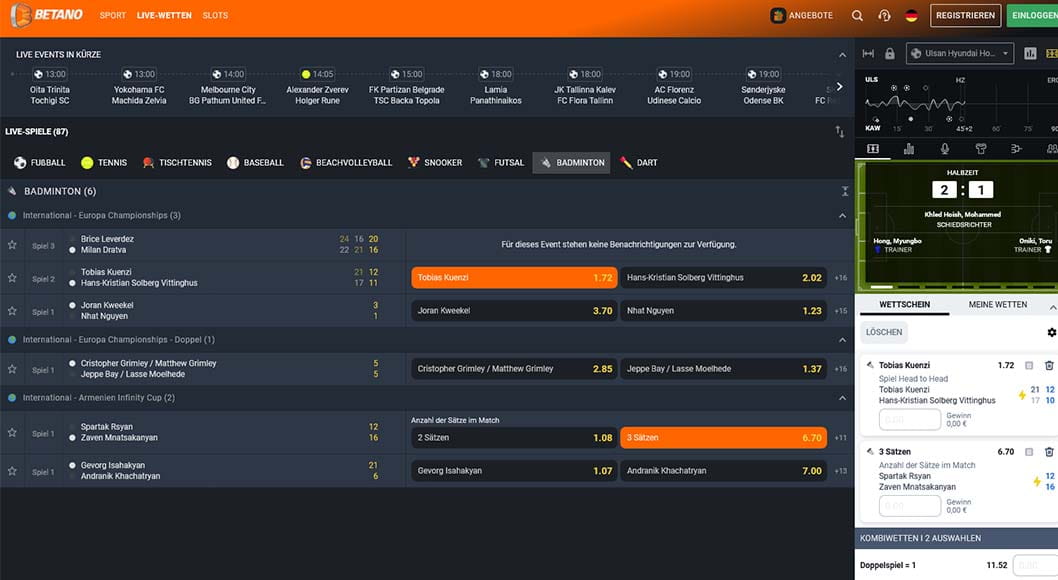Collapse the Armenien Infinity Cup section
Viewport: 1058px width, 580px height.
842,398
